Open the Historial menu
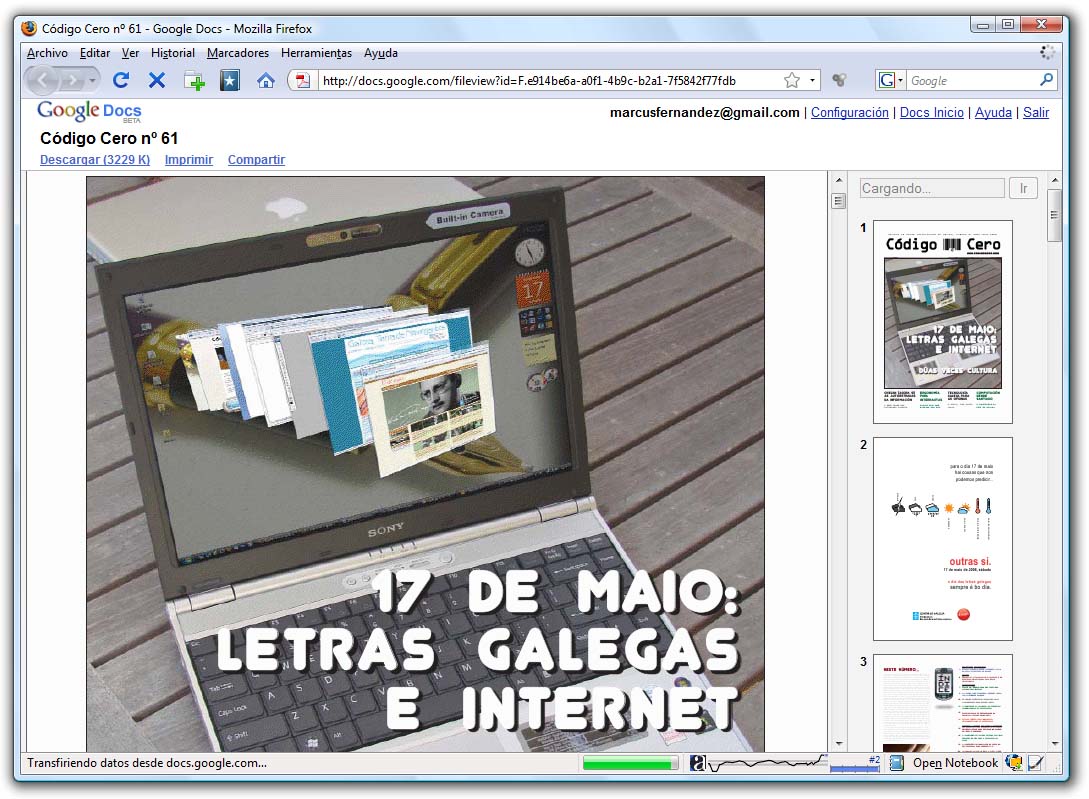The height and width of the screenshot is (799, 1089). (x=173, y=53)
